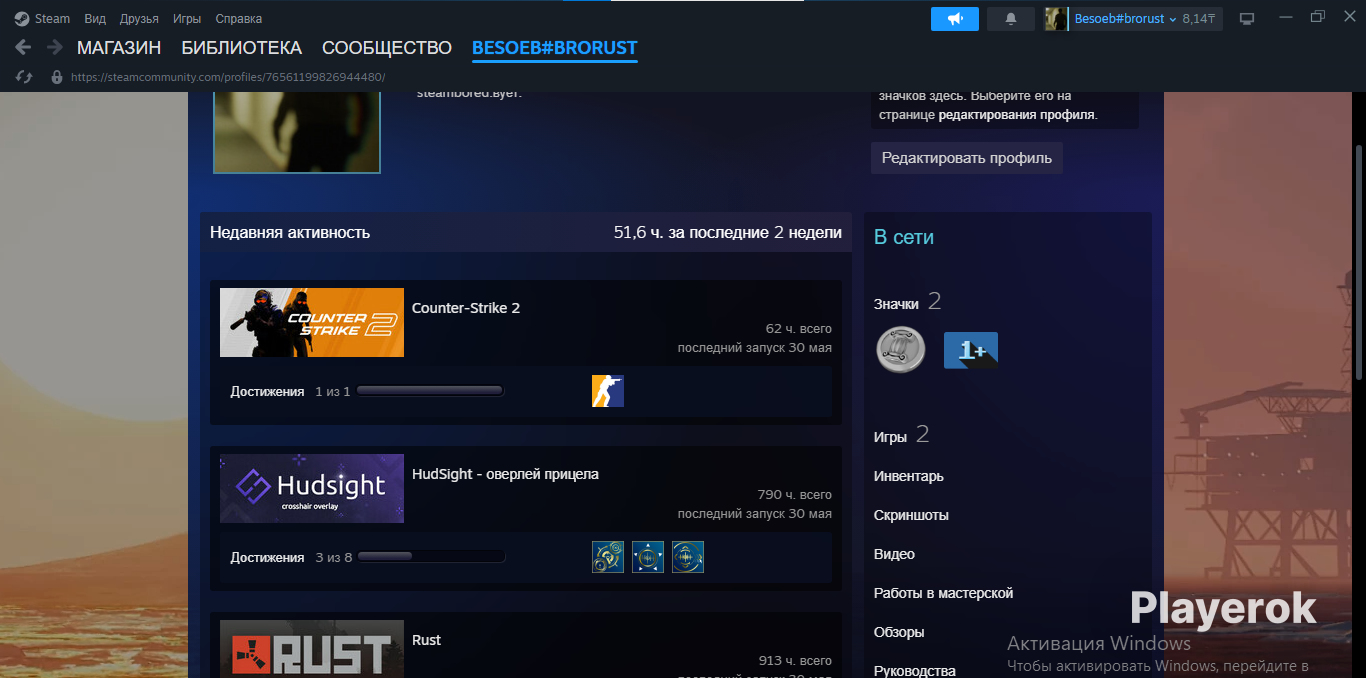Open the Обзоры link
1366x678 pixels.
899,632
